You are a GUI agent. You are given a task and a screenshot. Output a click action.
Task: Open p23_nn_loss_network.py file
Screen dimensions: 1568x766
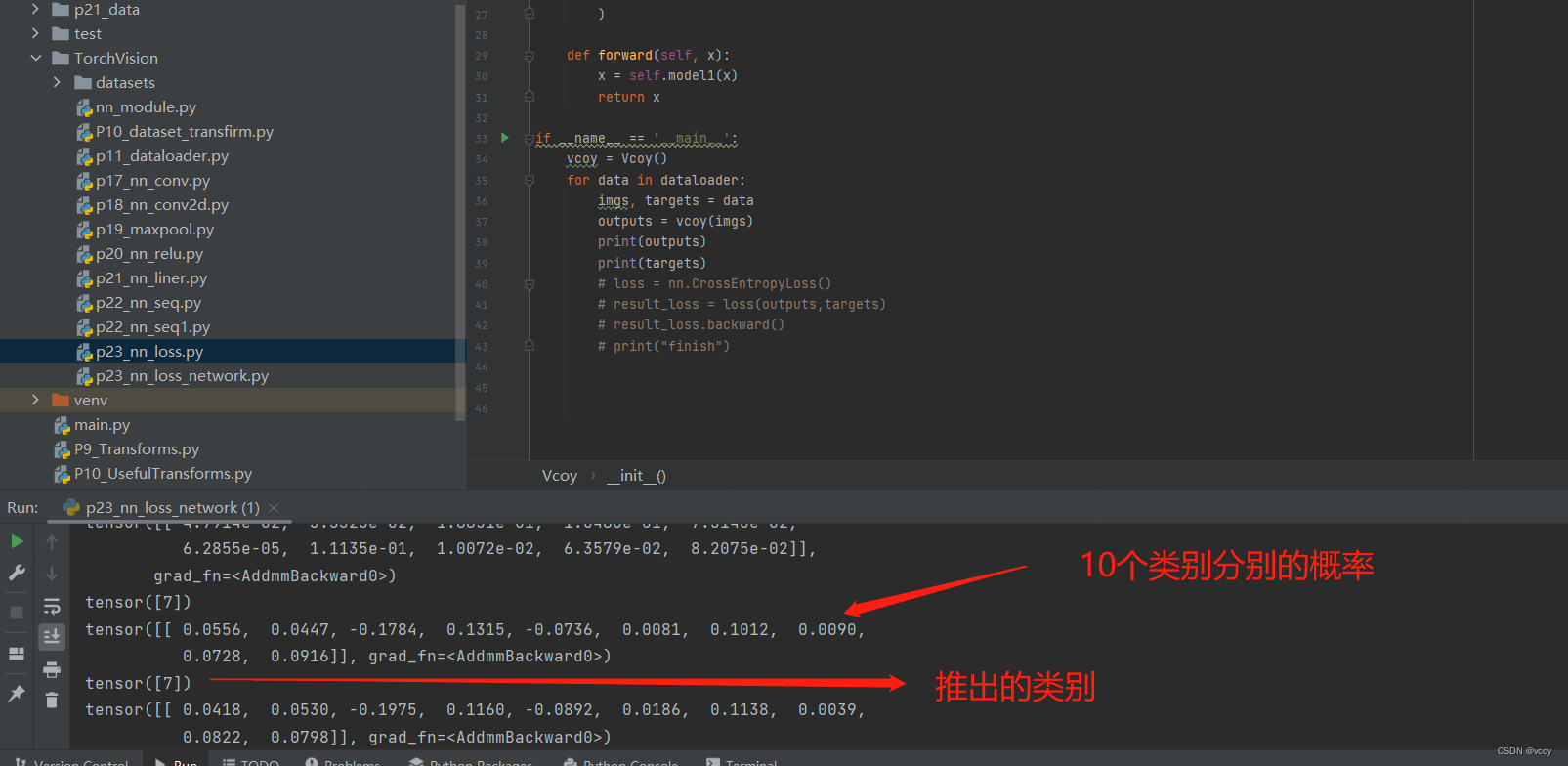pyautogui.click(x=182, y=375)
